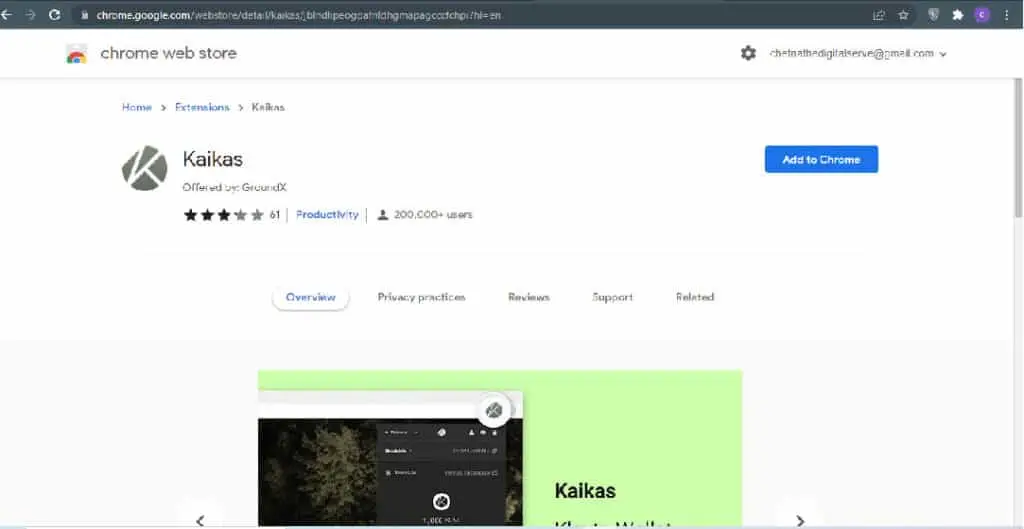
Task: Click the lock icon in address bar
Action: [84, 15]
